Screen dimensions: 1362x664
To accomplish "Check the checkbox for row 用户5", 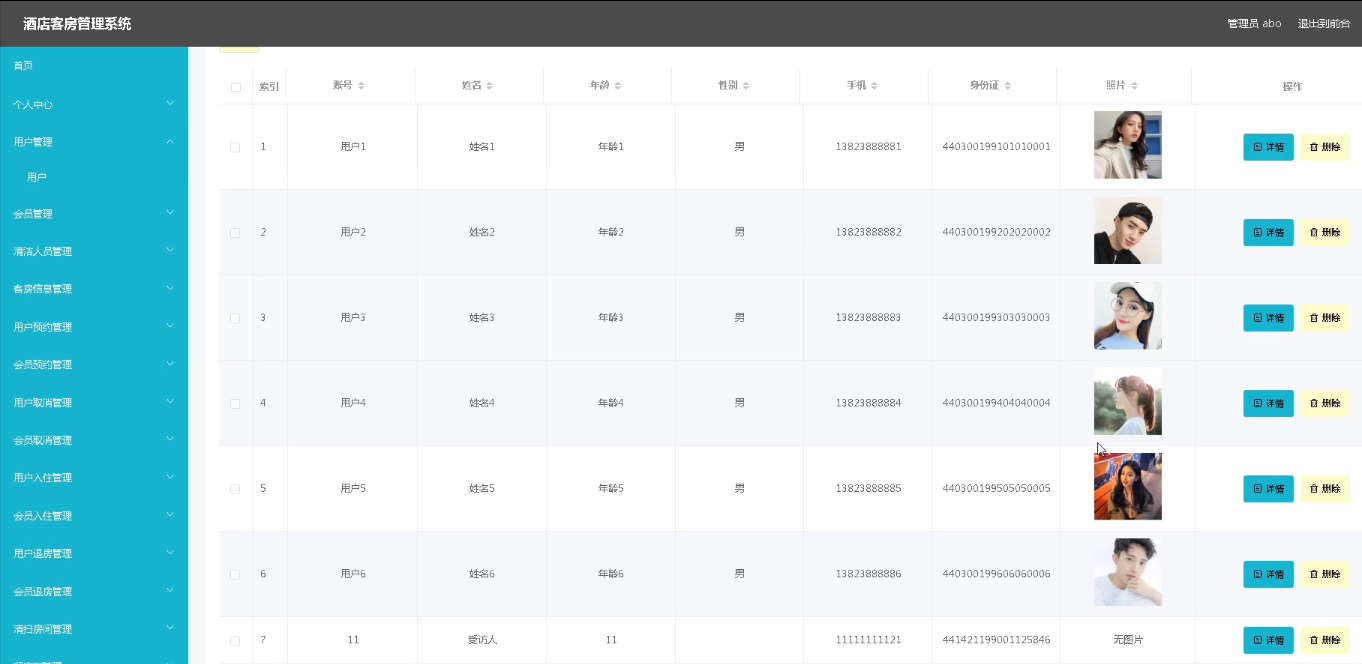I will pyautogui.click(x=235, y=489).
